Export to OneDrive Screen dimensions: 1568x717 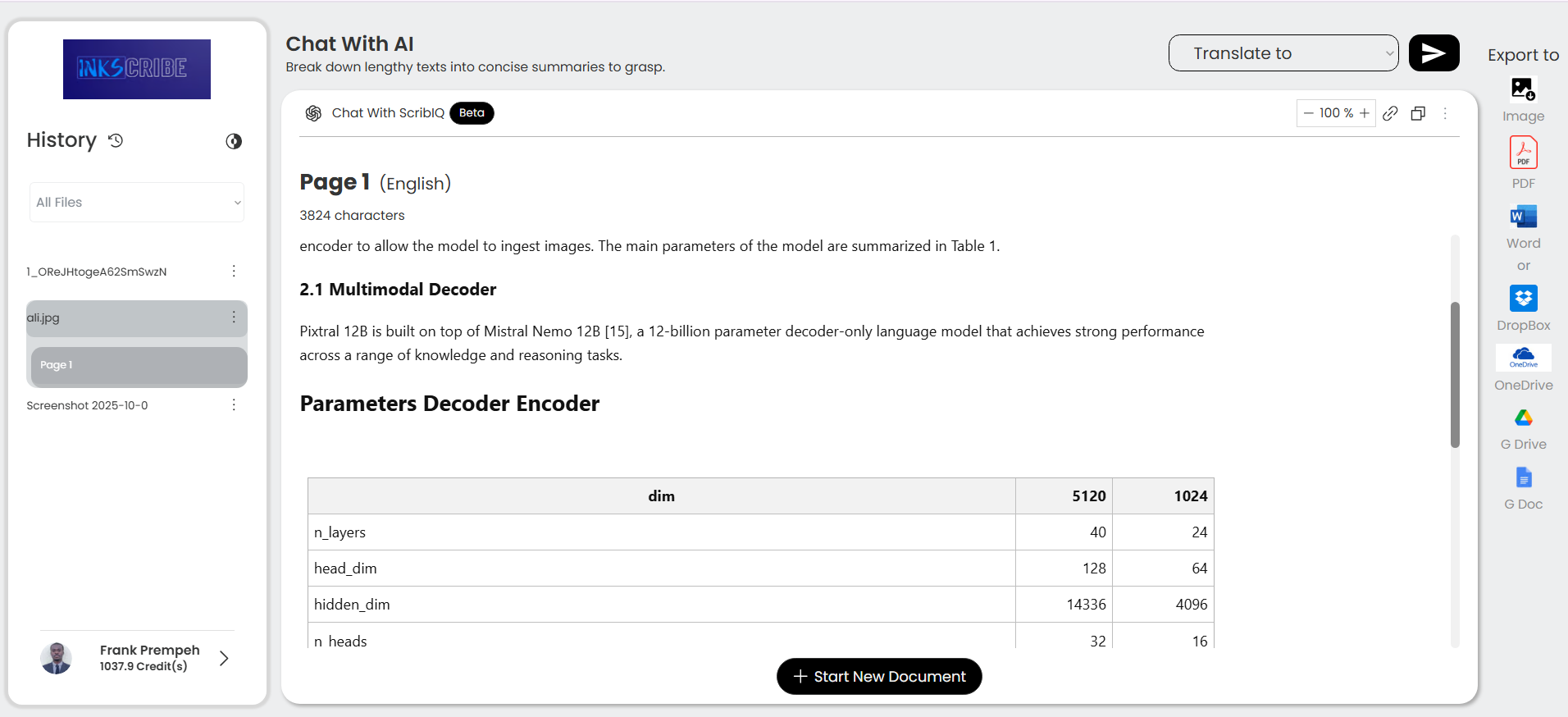(x=1523, y=358)
